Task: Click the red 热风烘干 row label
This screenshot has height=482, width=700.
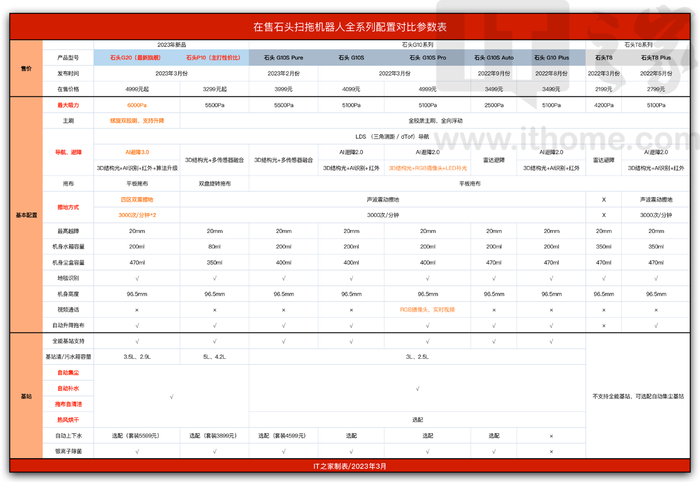Action: (68, 420)
